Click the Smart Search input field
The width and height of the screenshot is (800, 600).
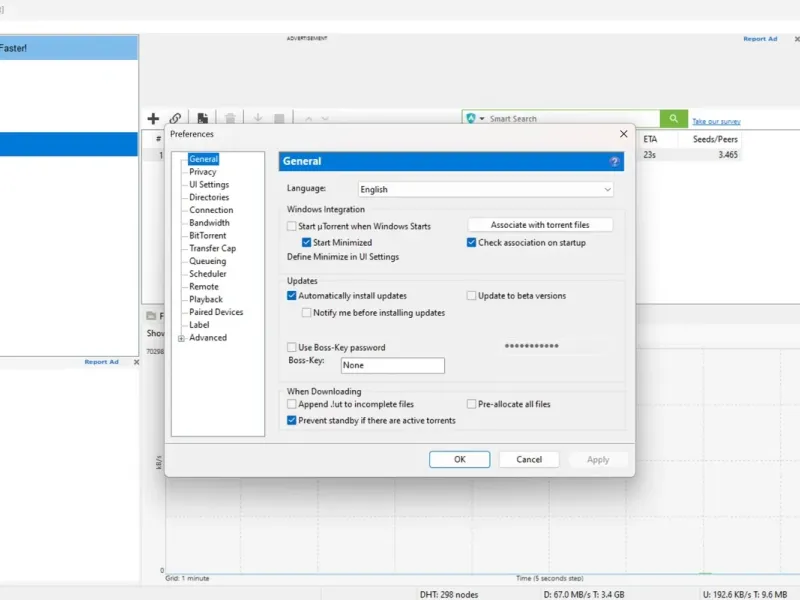(x=572, y=119)
